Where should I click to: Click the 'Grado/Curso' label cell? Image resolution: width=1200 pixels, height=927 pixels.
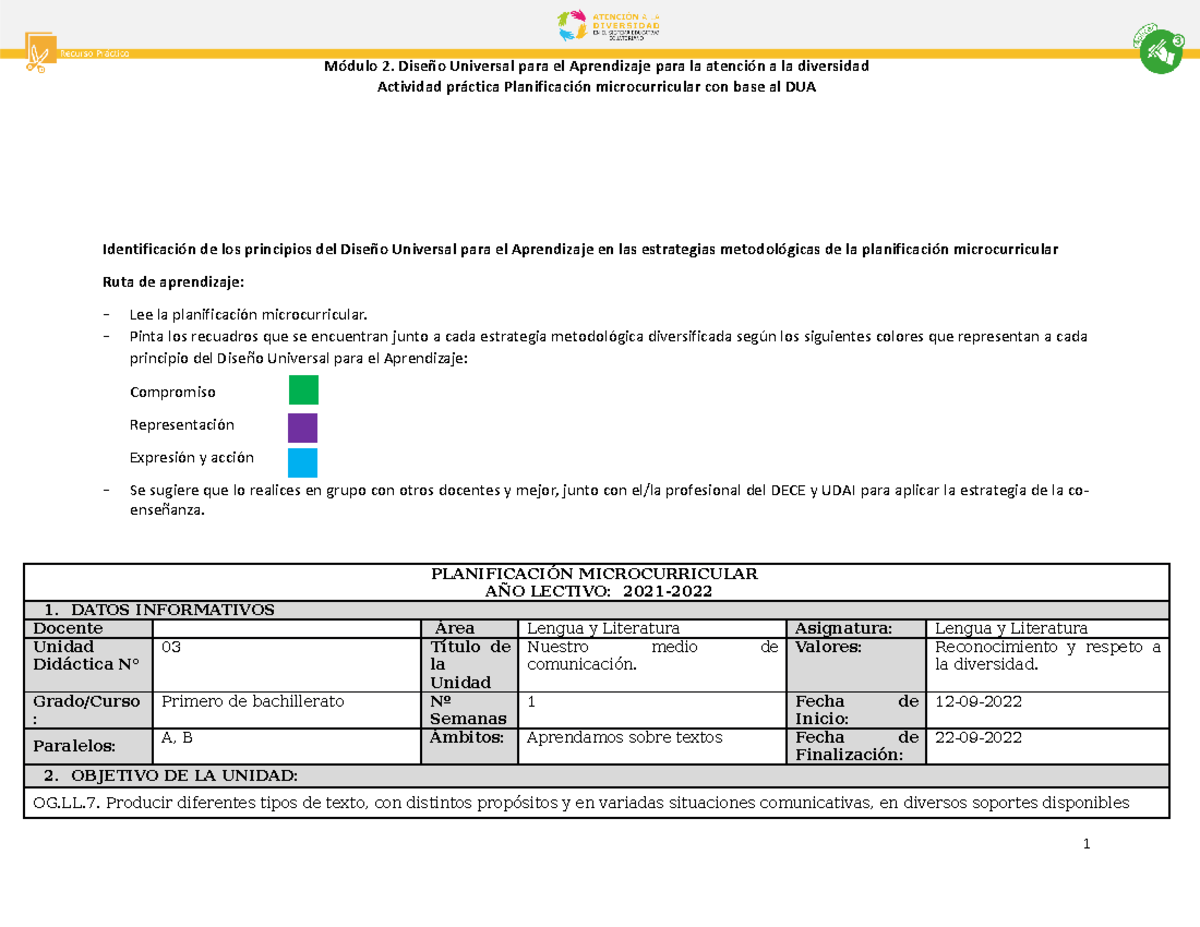pos(88,710)
